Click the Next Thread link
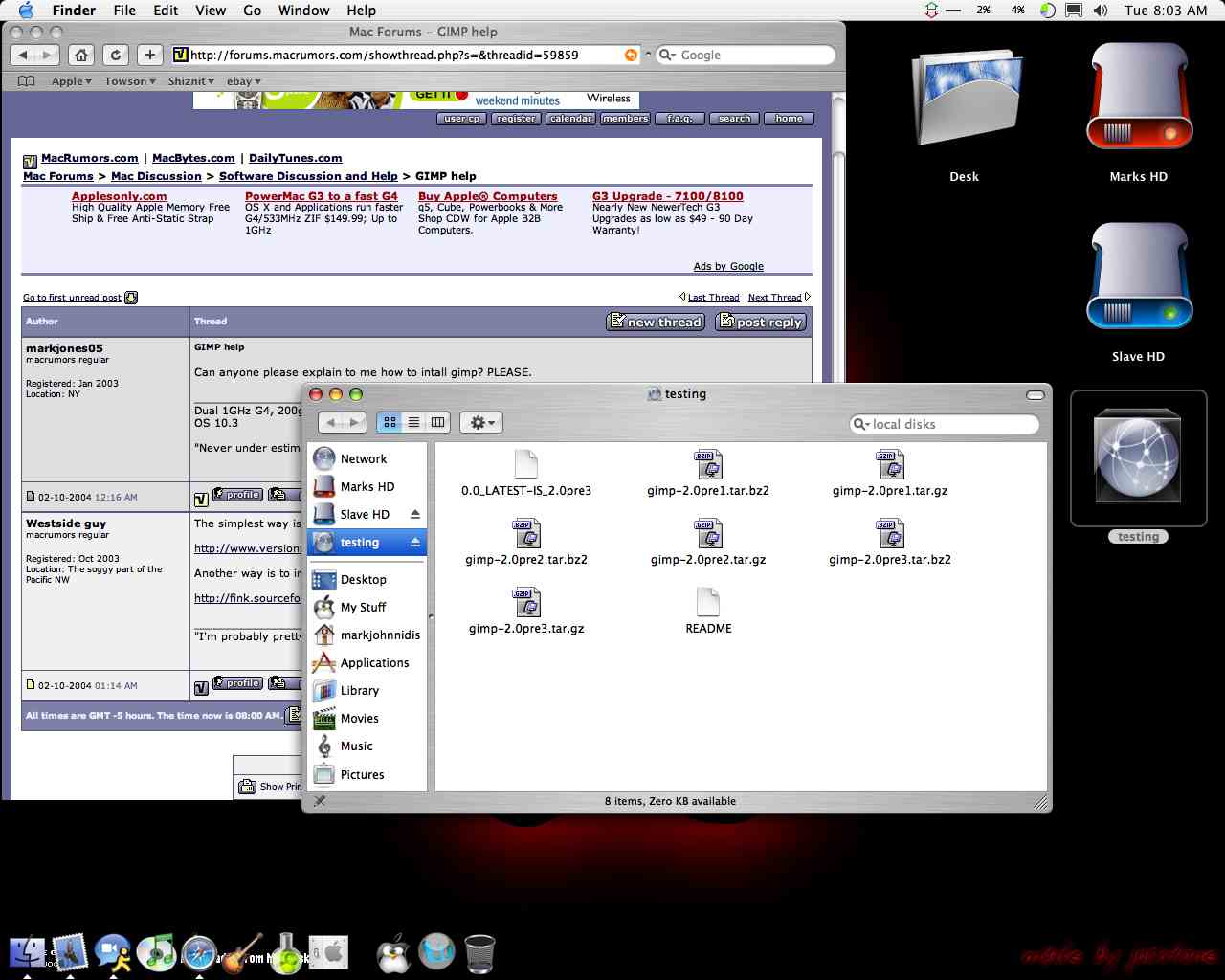Viewport: 1225px width, 980px height. tap(774, 298)
